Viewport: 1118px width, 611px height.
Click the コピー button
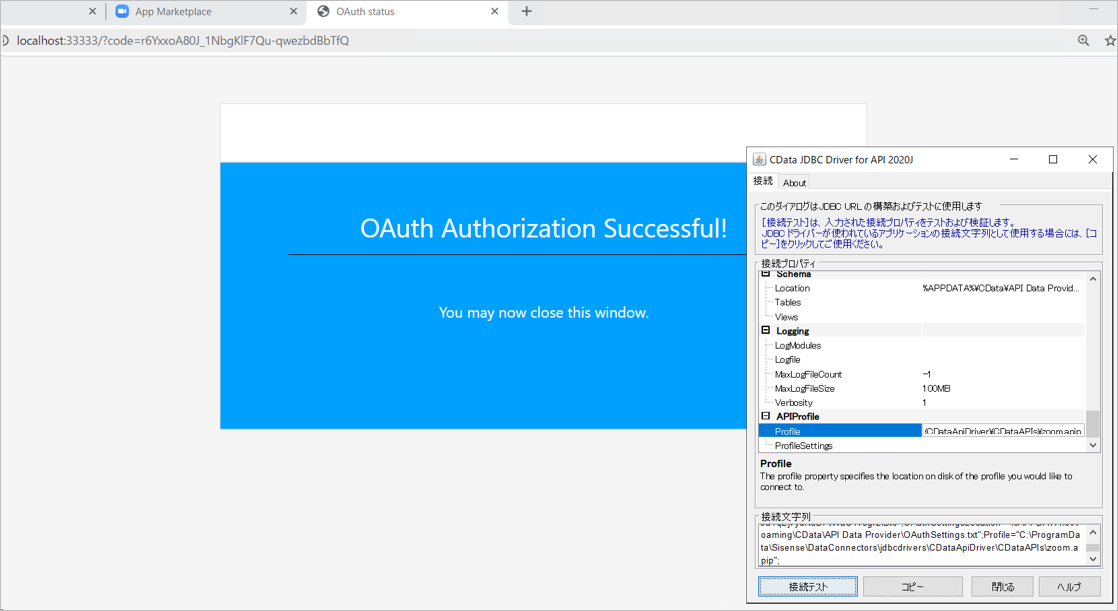pyautogui.click(x=913, y=586)
